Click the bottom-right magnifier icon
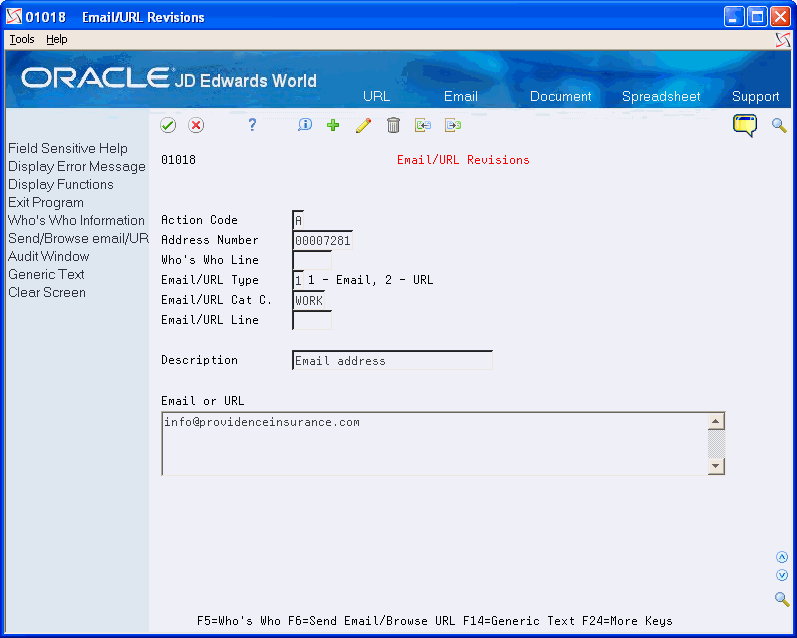The image size is (797, 638). pos(782,599)
